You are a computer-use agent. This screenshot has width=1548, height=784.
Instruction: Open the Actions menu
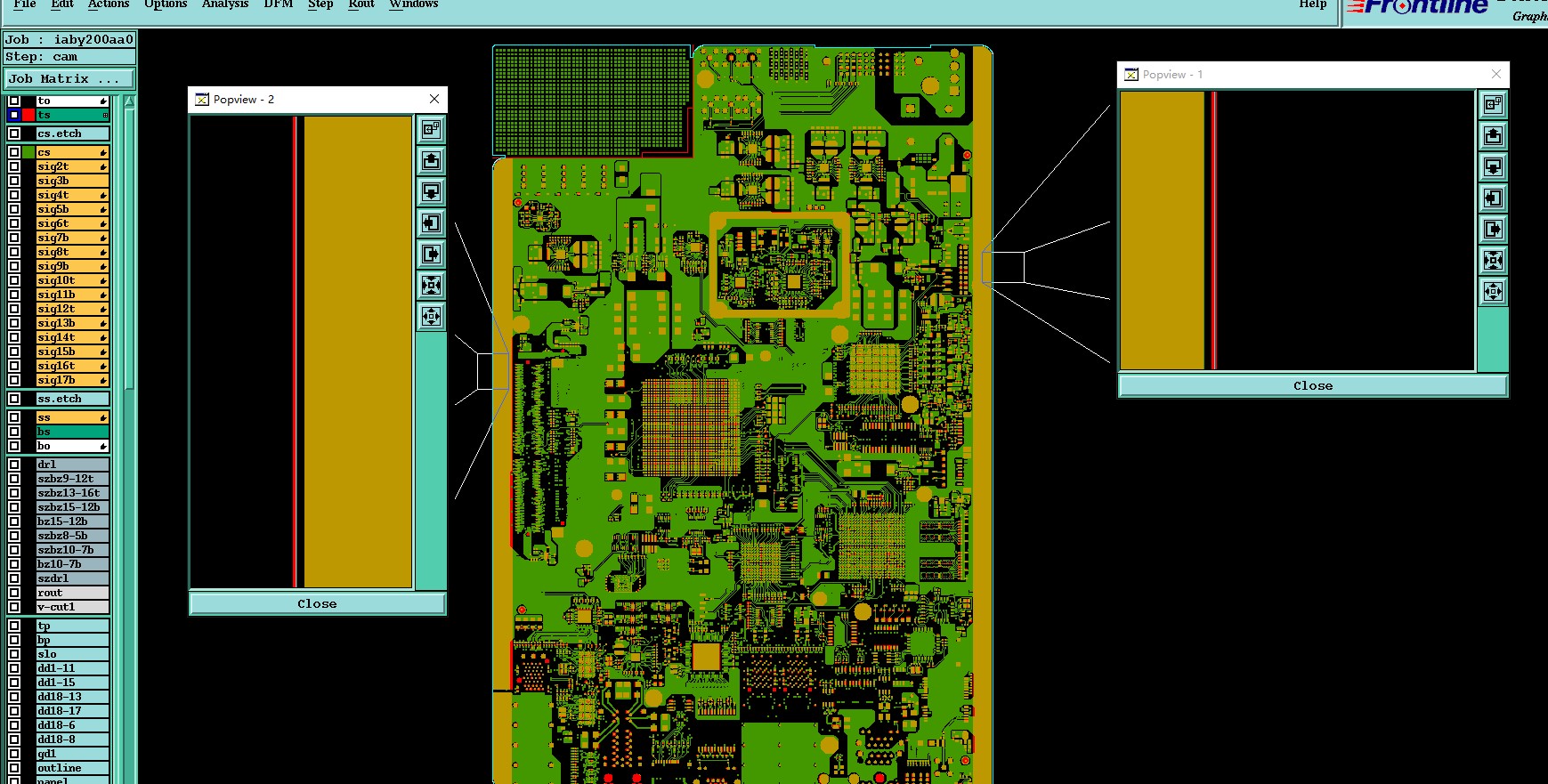point(109,4)
